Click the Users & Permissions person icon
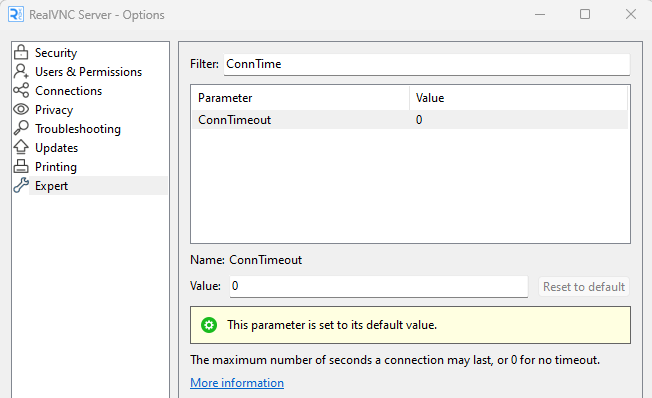The width and height of the screenshot is (652, 398). pos(21,72)
